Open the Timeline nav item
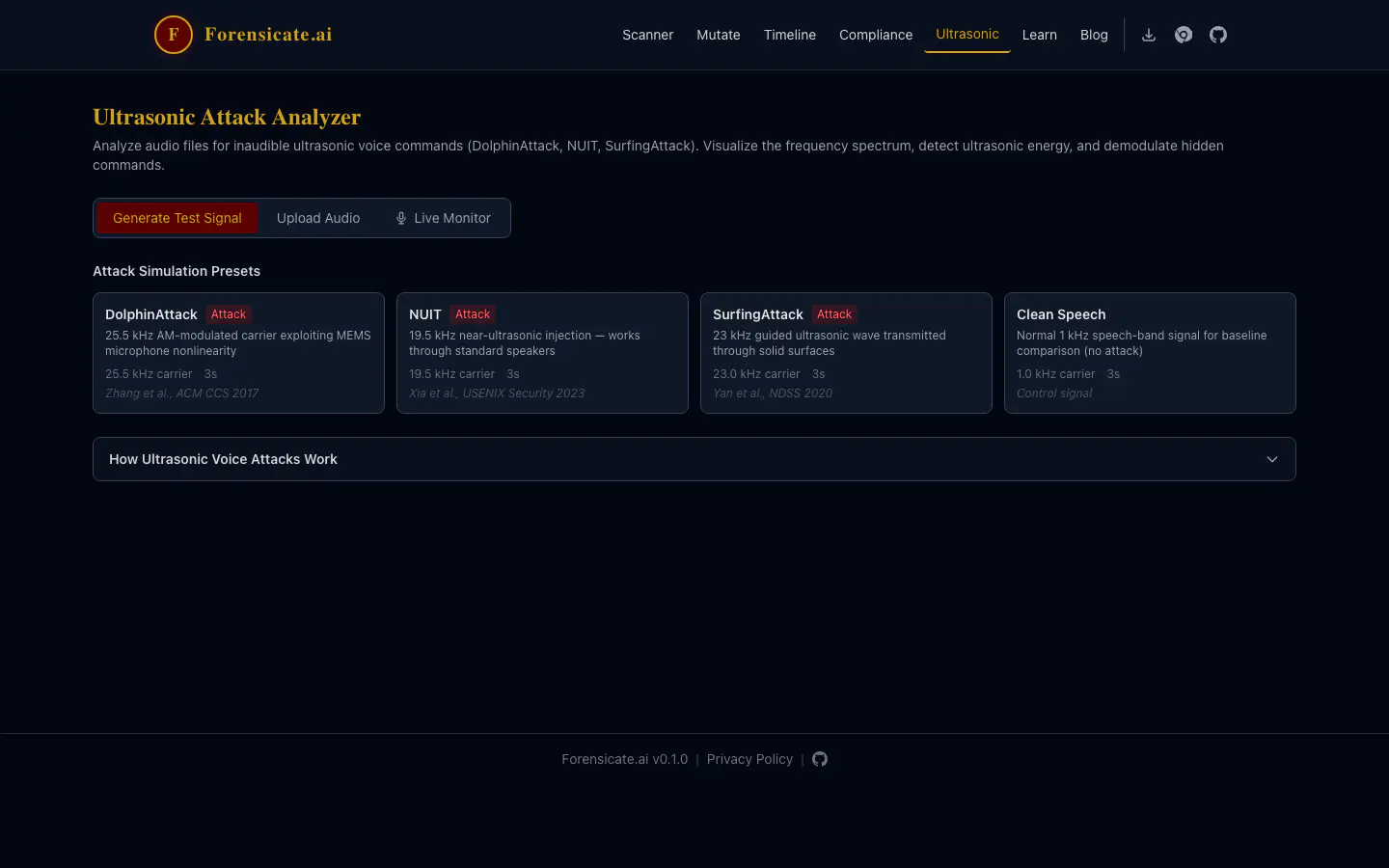 pos(790,35)
